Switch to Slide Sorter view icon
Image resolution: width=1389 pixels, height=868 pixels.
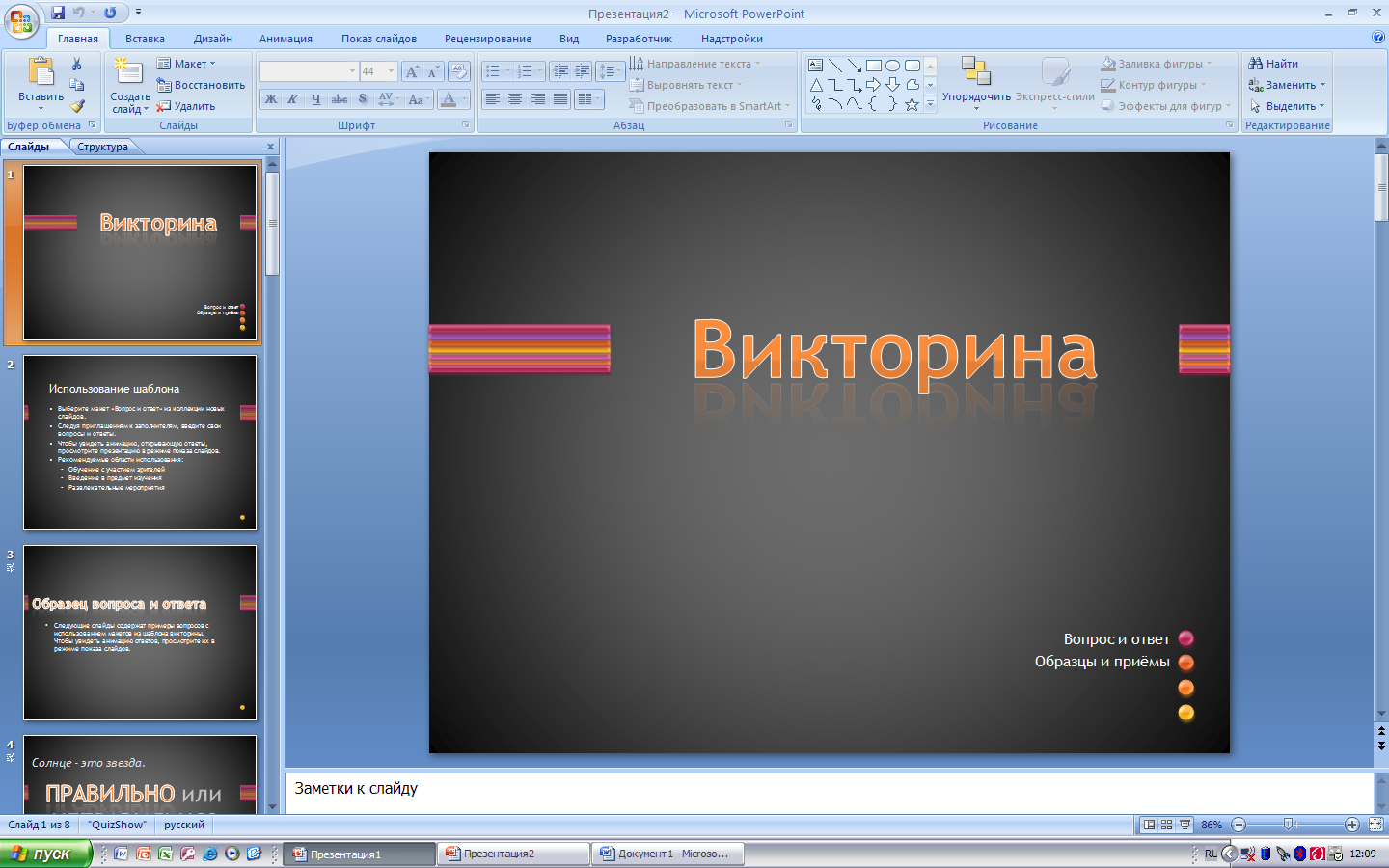point(1167,825)
